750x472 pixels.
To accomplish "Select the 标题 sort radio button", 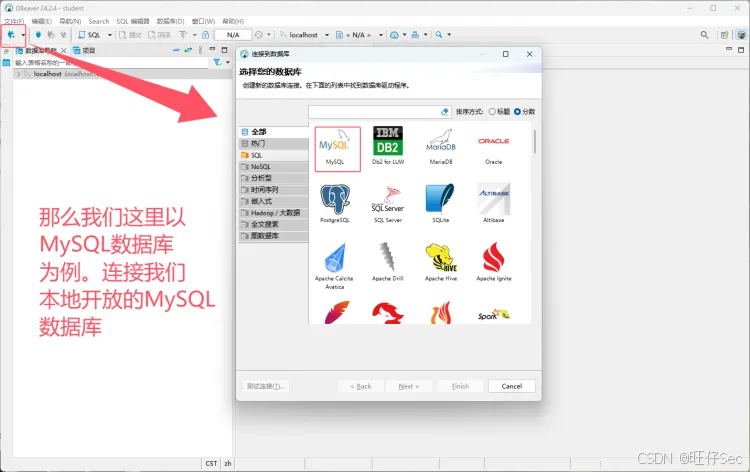I will [x=492, y=111].
